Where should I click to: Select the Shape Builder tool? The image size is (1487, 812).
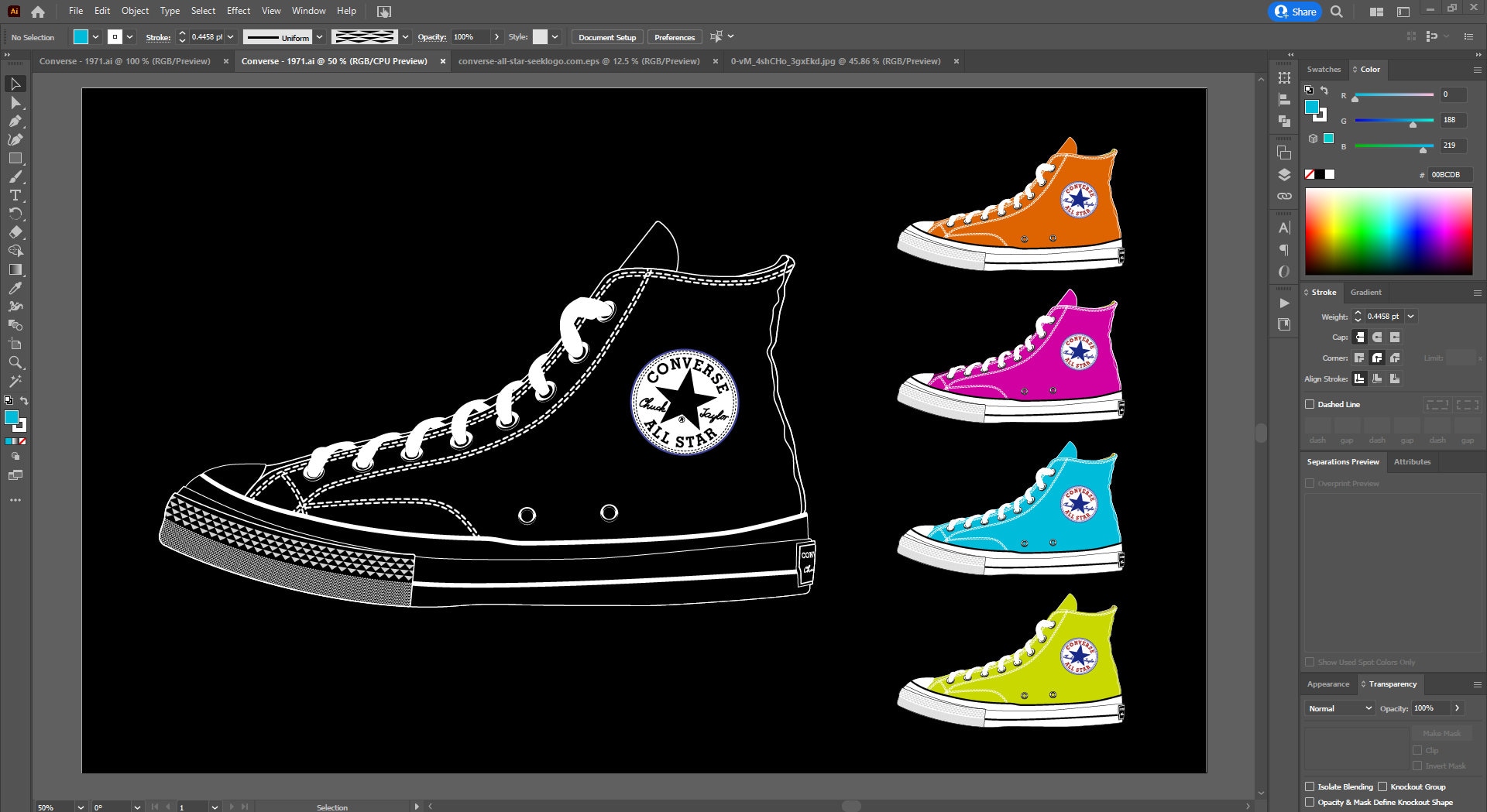coord(15,251)
